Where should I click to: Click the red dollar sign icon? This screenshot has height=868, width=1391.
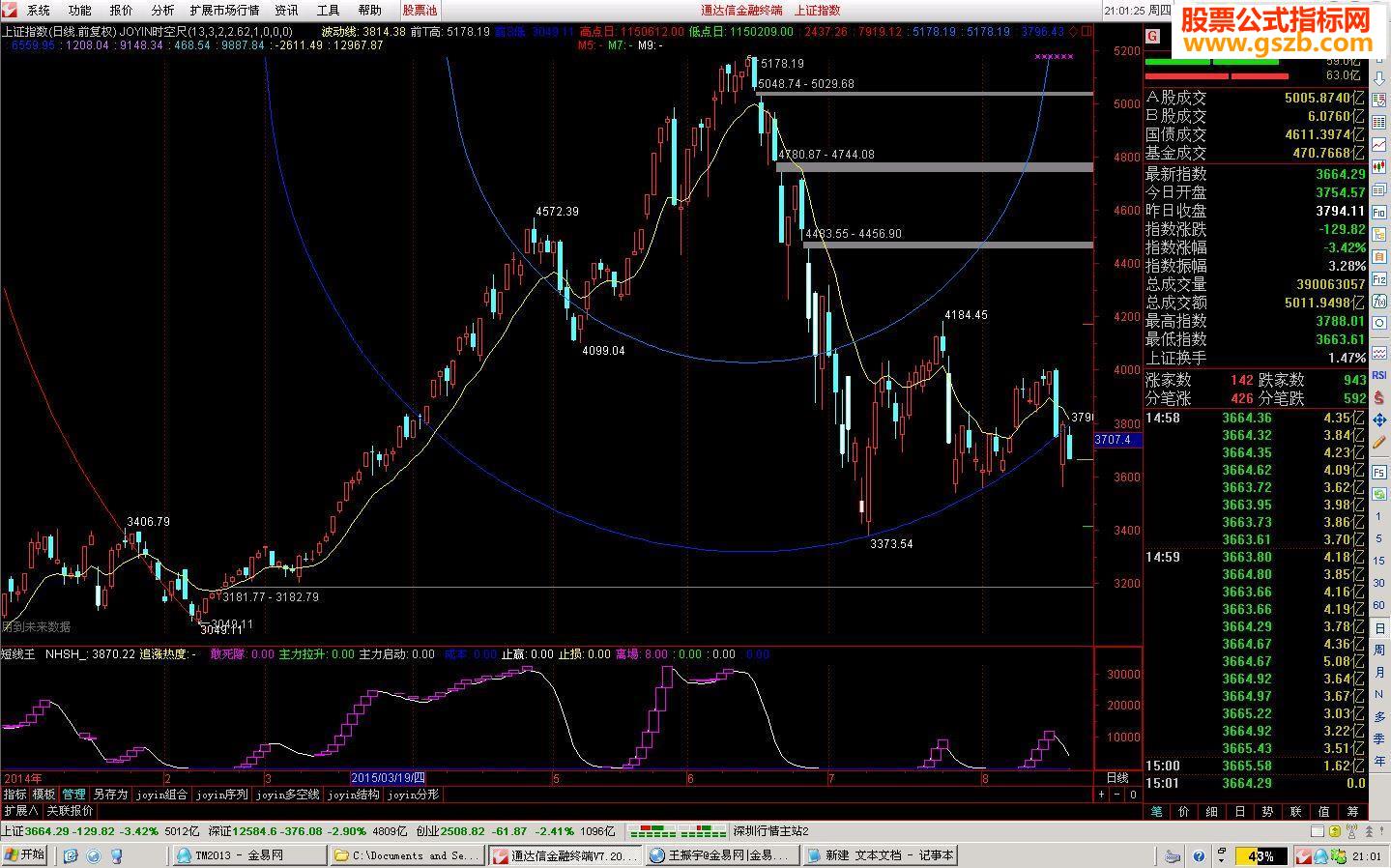click(1379, 396)
